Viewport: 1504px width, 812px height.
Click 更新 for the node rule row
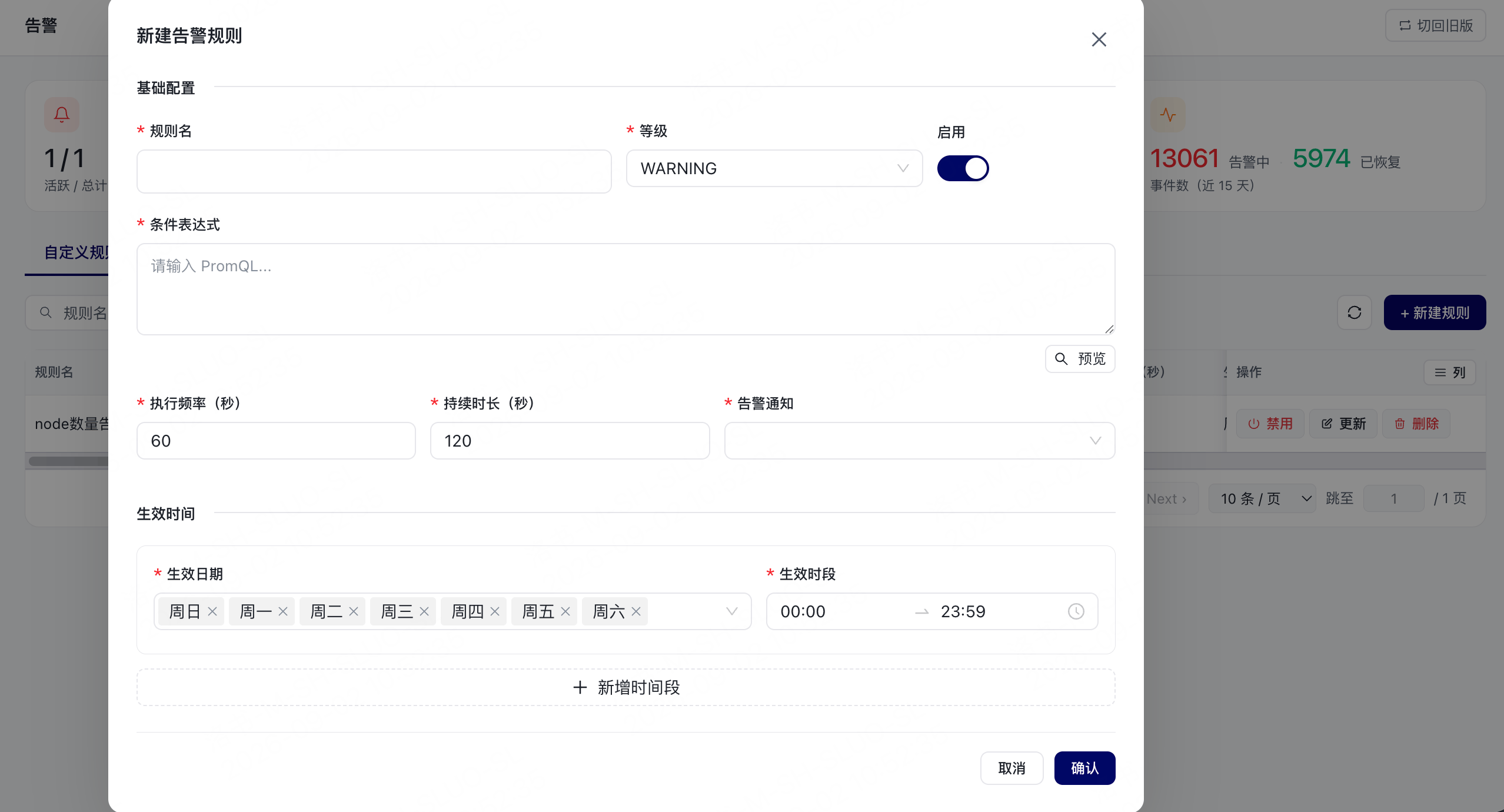tap(1343, 424)
